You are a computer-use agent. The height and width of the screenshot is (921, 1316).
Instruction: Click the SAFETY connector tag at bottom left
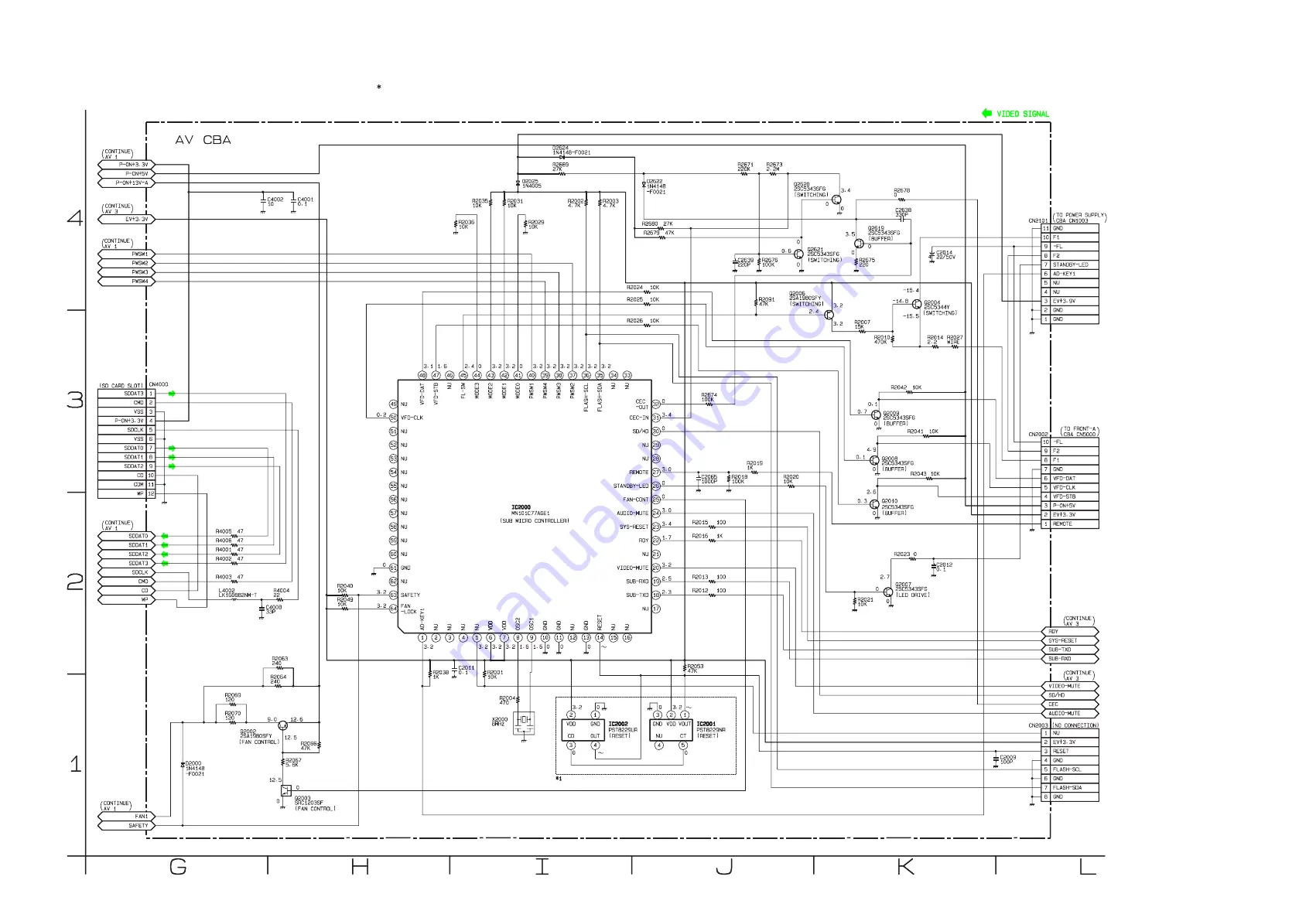click(128, 826)
